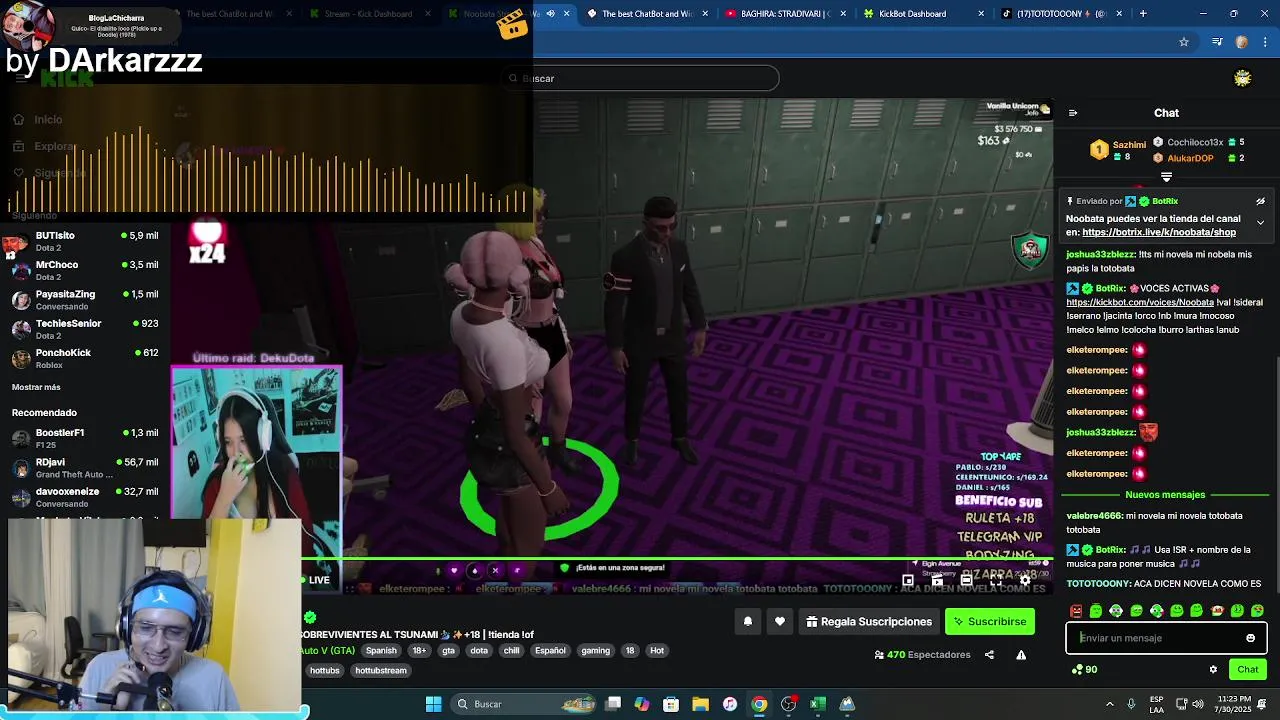This screenshot has width=1280, height=720.
Task: Hide the pinned BotRix message
Action: [1260, 201]
